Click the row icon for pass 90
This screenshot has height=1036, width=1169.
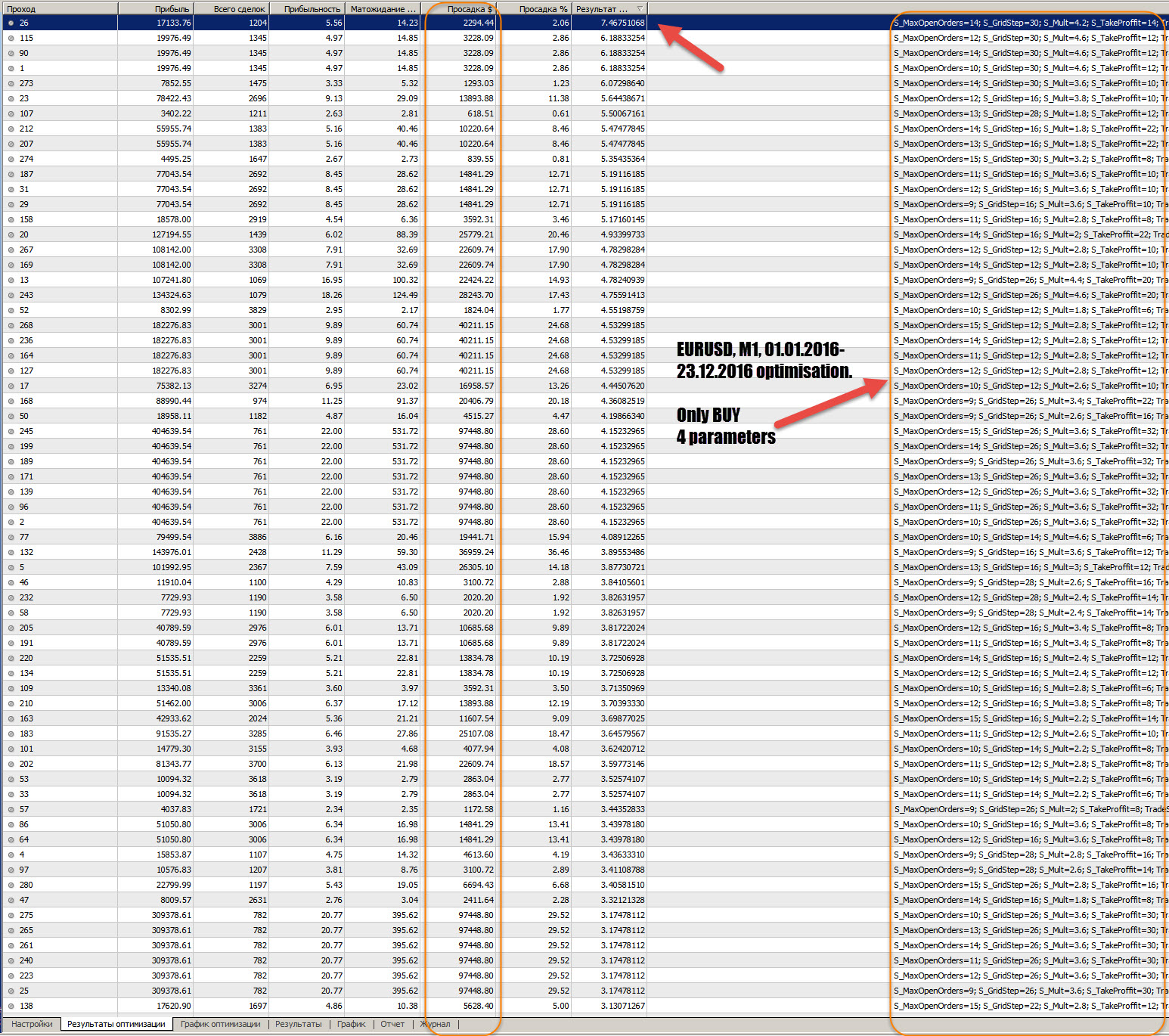pyautogui.click(x=11, y=53)
